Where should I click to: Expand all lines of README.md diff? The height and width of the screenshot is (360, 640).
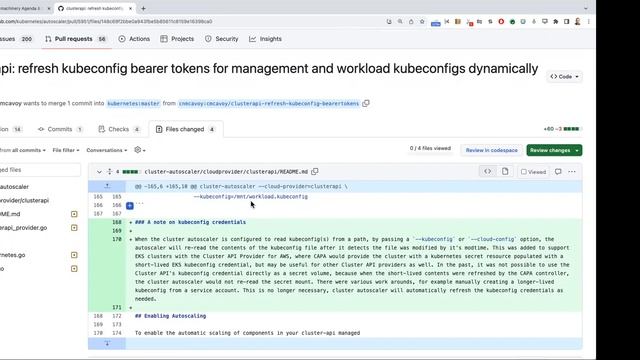109,172
